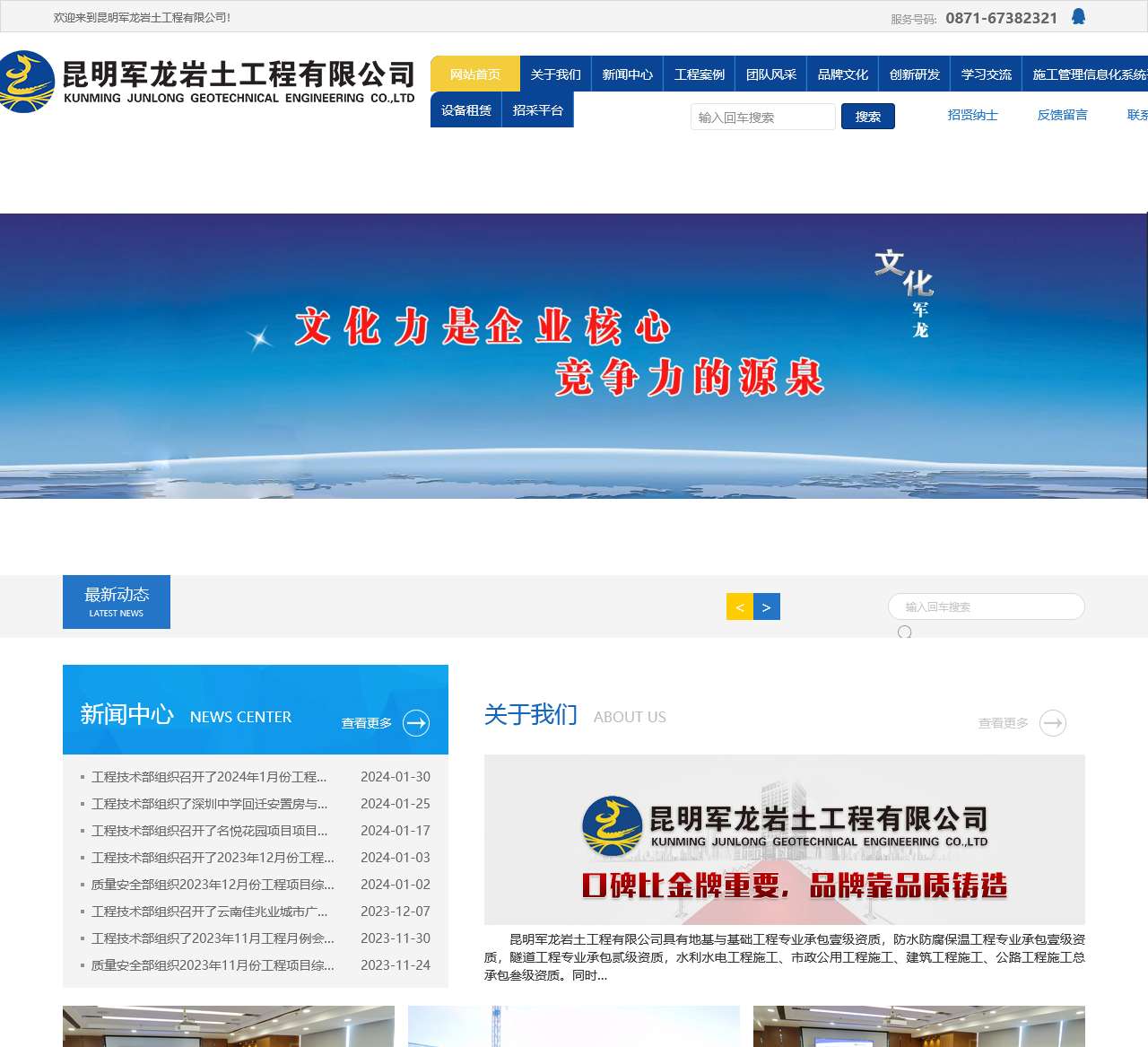
Task: Open the 网站首页 home tab
Action: [475, 74]
